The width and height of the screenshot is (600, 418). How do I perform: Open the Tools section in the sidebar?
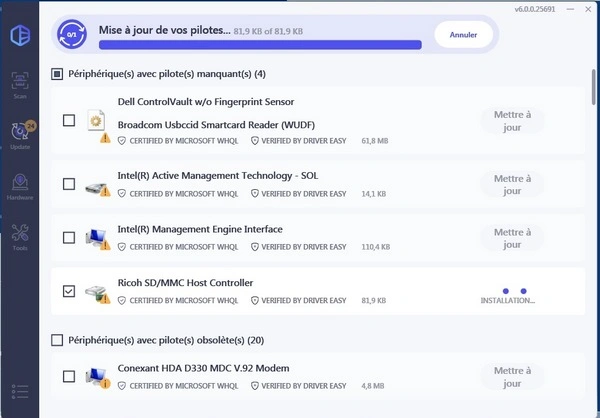coord(19,239)
